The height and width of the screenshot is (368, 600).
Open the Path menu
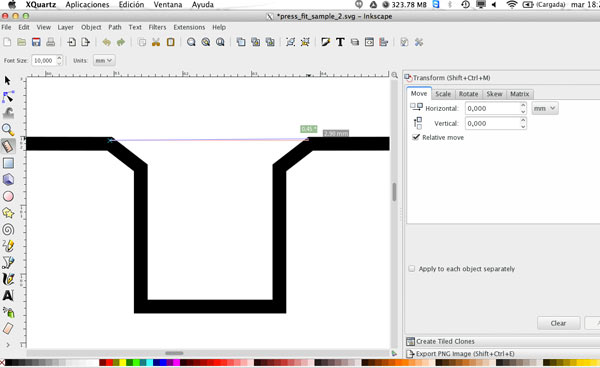[x=114, y=27]
